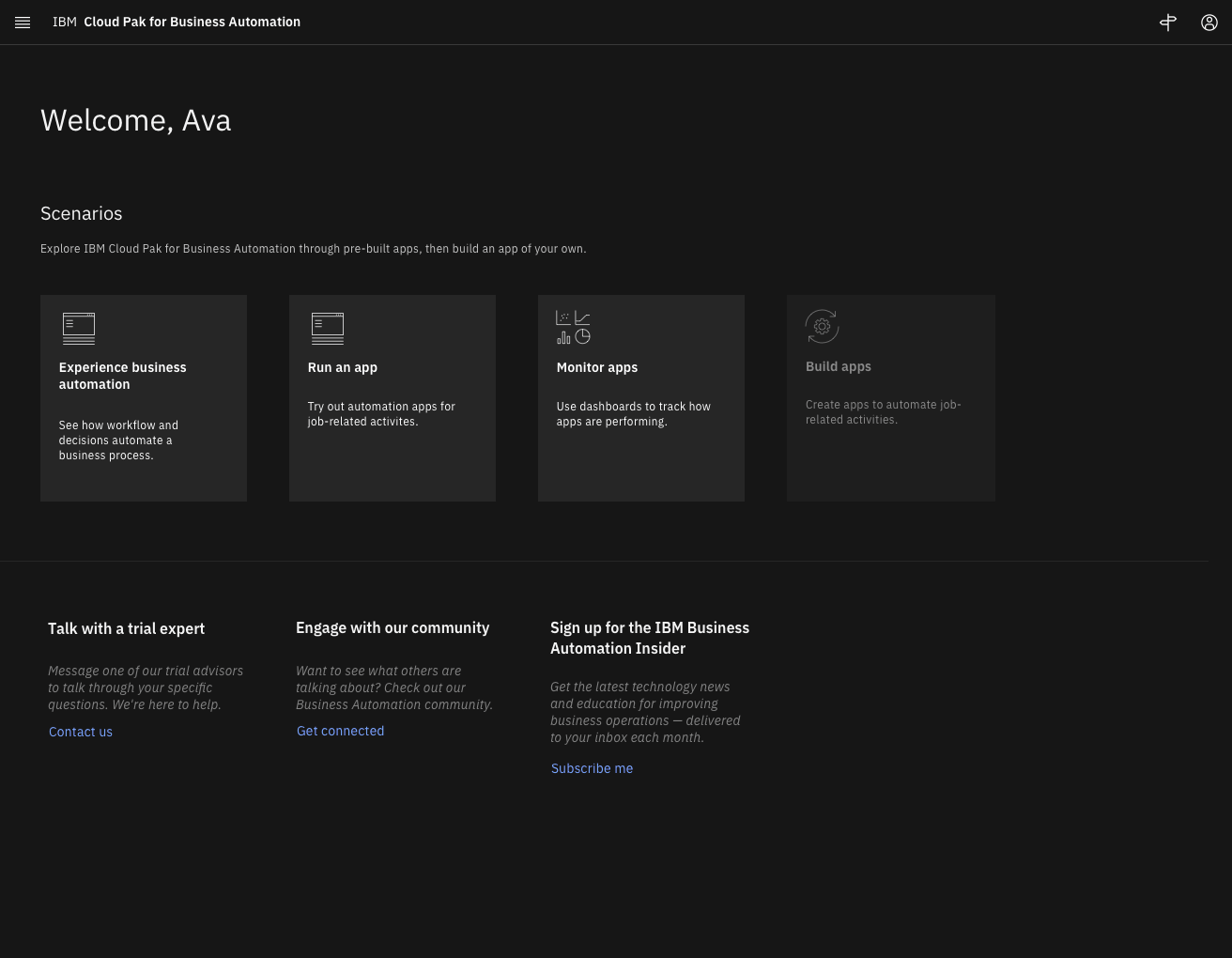Open the user profile avatar icon
1232x958 pixels.
click(1209, 23)
